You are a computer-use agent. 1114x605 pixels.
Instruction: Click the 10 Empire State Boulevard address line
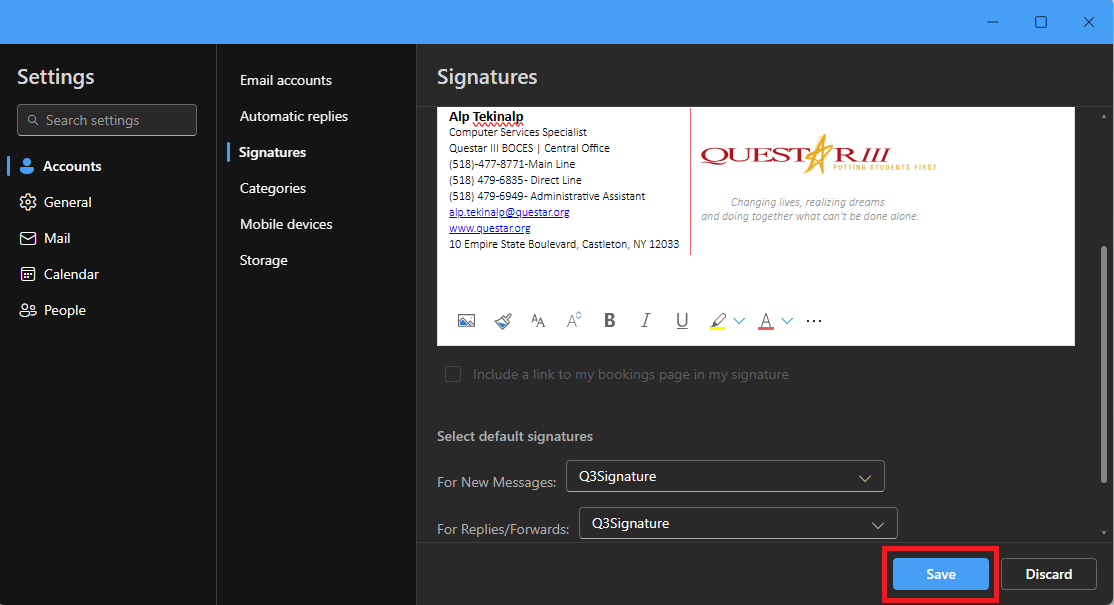(564, 244)
